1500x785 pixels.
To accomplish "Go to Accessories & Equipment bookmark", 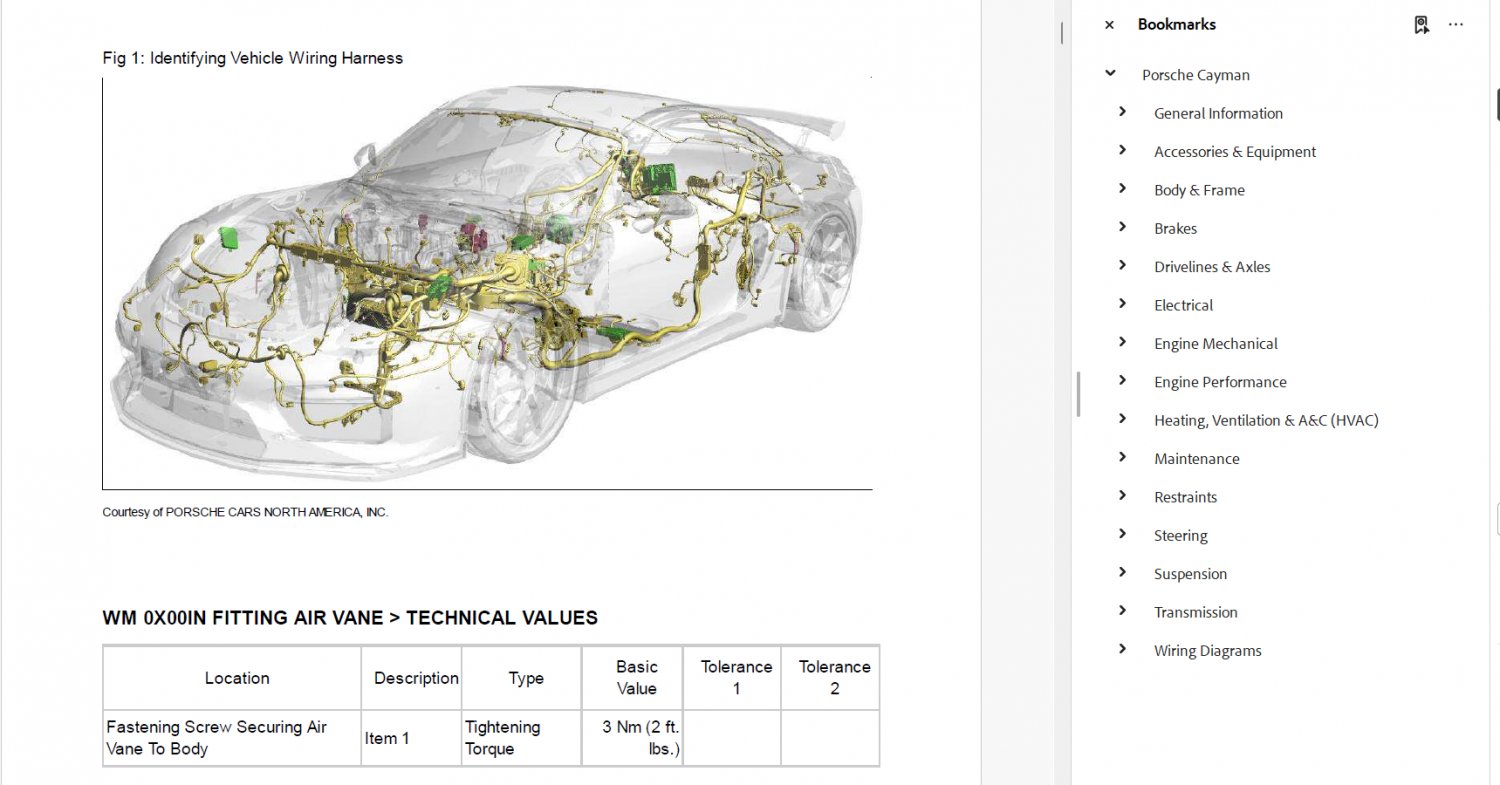I will coord(1235,152).
